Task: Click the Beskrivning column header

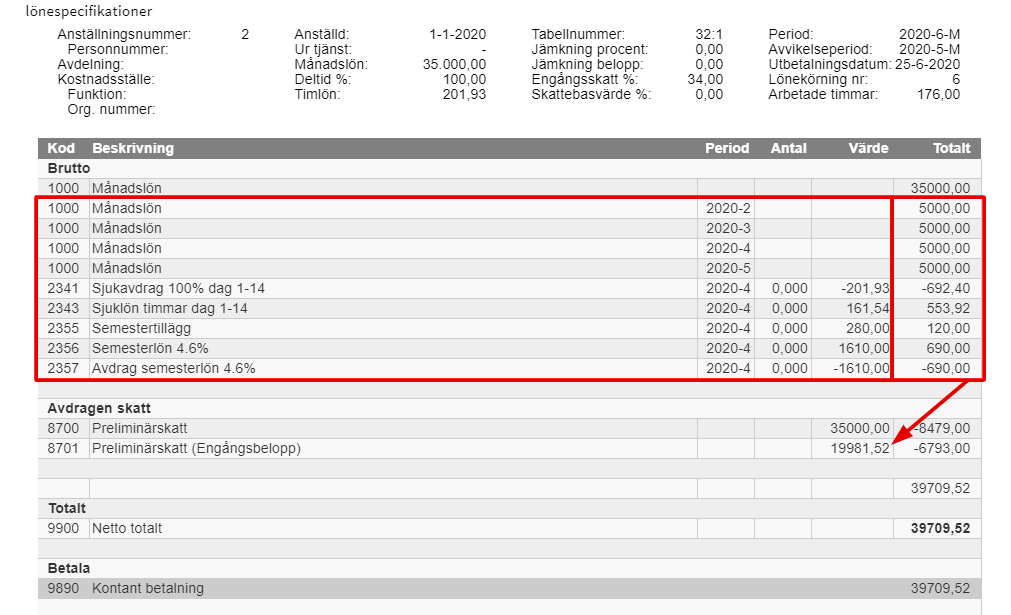Action: (133, 148)
